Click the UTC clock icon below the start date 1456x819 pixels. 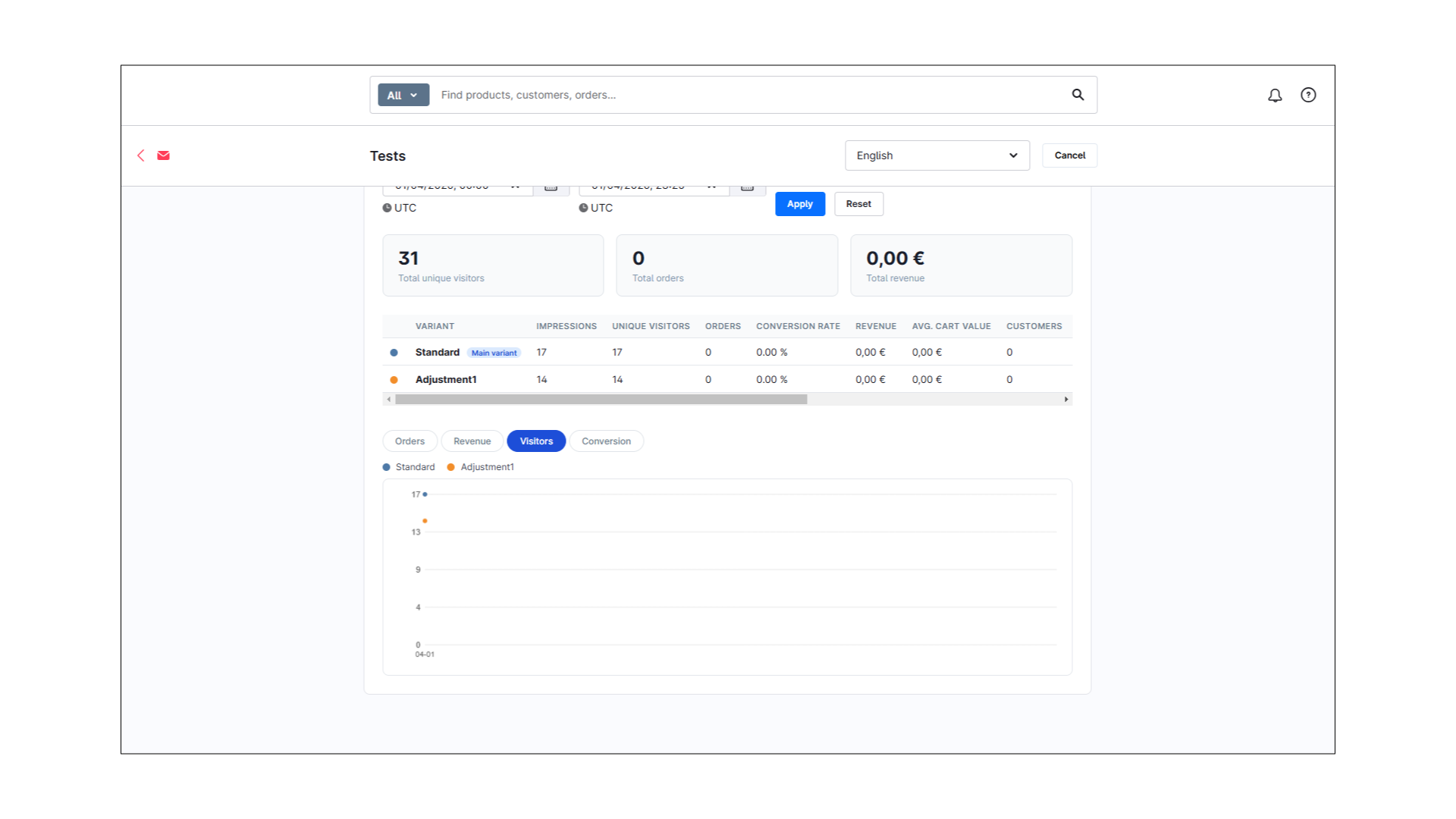(x=387, y=207)
